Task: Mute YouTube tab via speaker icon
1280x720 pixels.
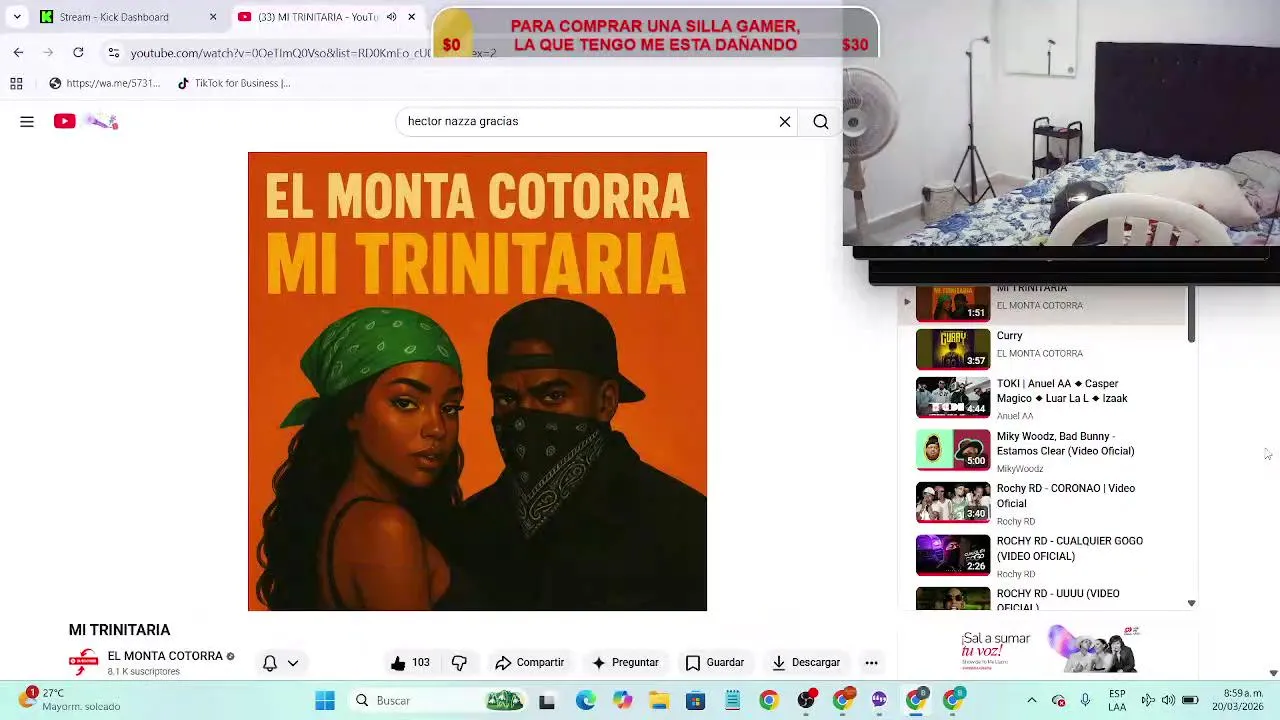Action: click(x=391, y=17)
